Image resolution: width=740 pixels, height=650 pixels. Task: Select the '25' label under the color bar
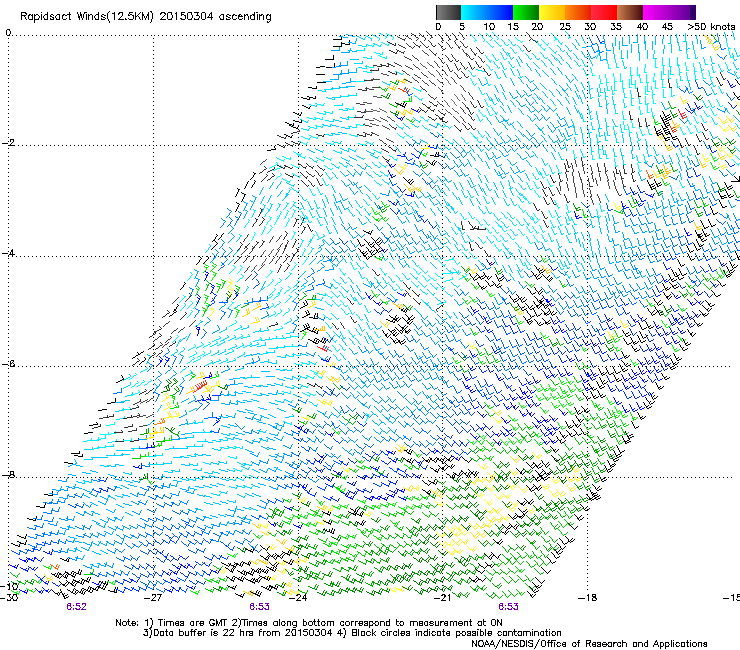coord(565,27)
